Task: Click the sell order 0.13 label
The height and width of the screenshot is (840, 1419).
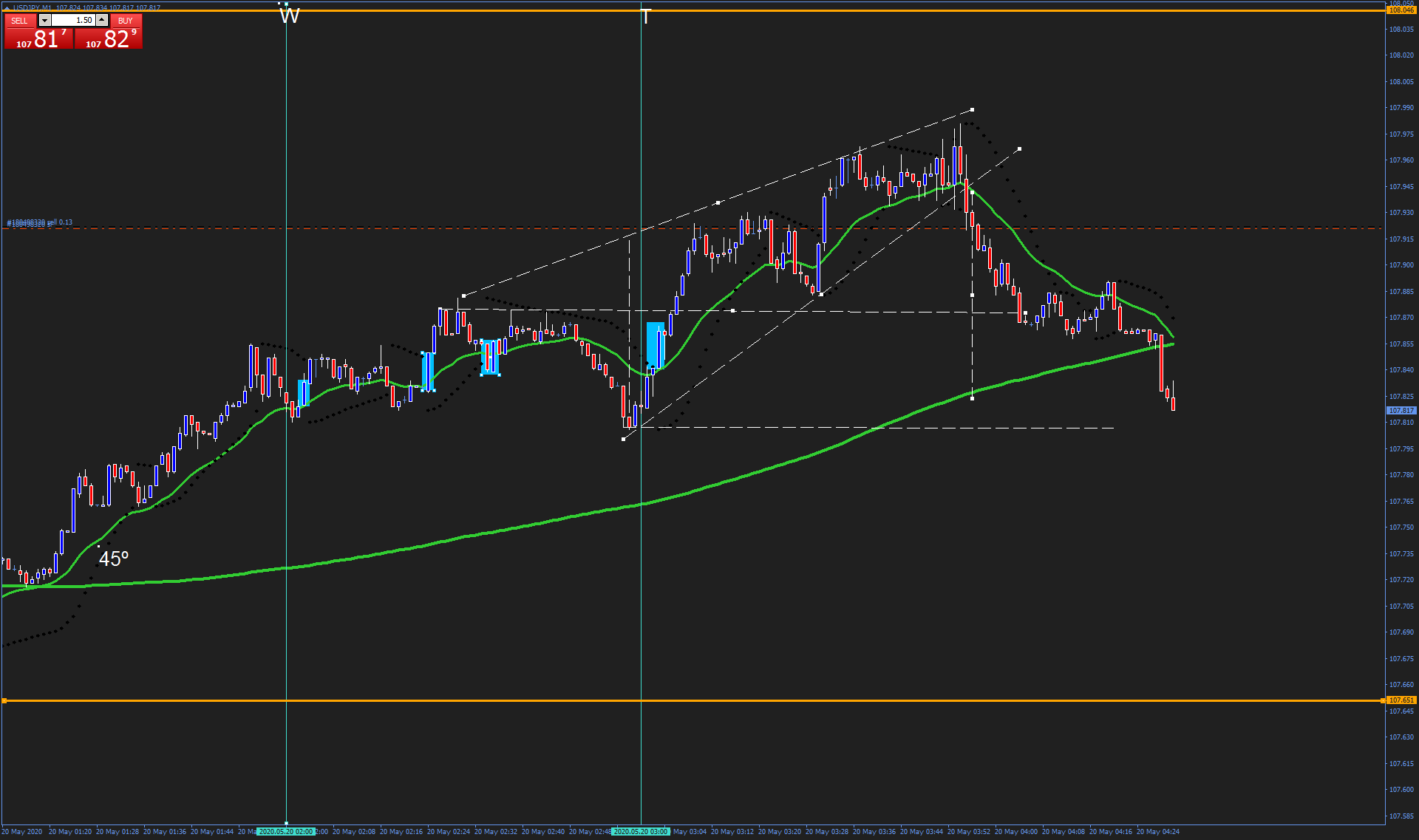Action: pyautogui.click(x=41, y=222)
